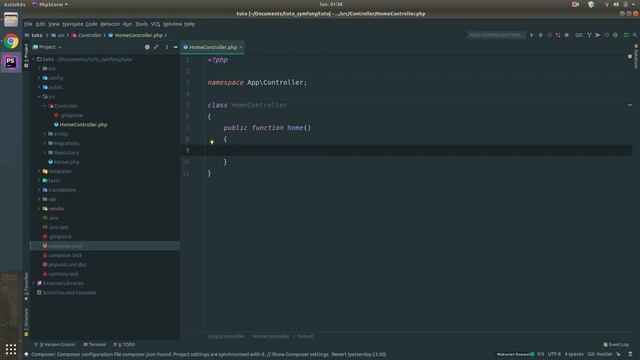Open the PhpStorm app menu in top bar

tap(50, 4)
